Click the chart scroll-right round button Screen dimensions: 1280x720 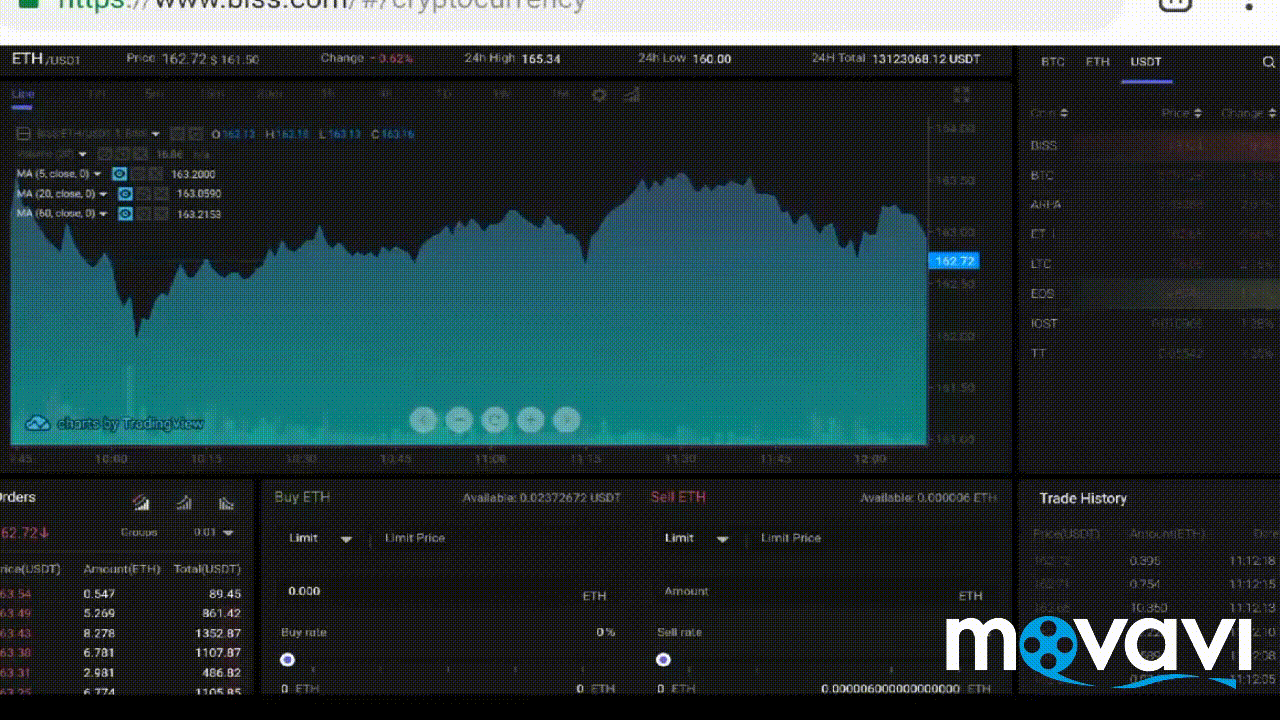(x=567, y=420)
